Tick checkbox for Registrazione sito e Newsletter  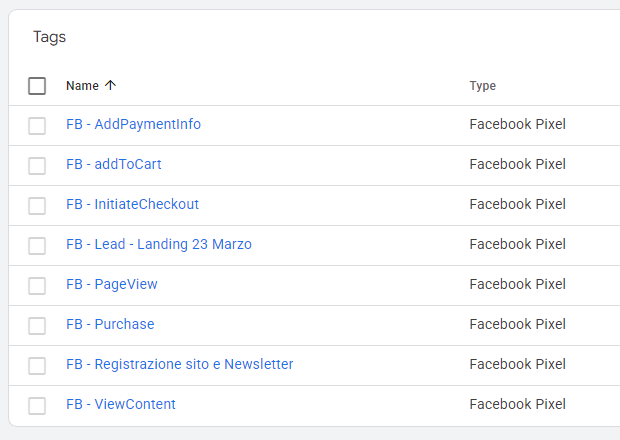[x=37, y=365]
